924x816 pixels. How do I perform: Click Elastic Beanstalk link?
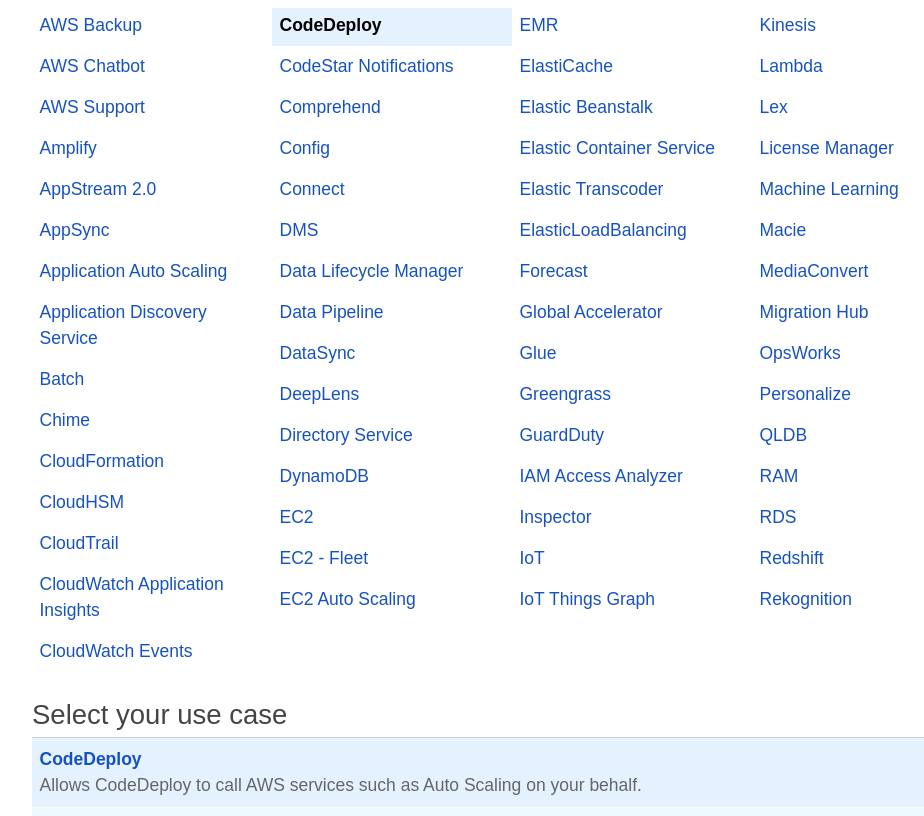(586, 107)
